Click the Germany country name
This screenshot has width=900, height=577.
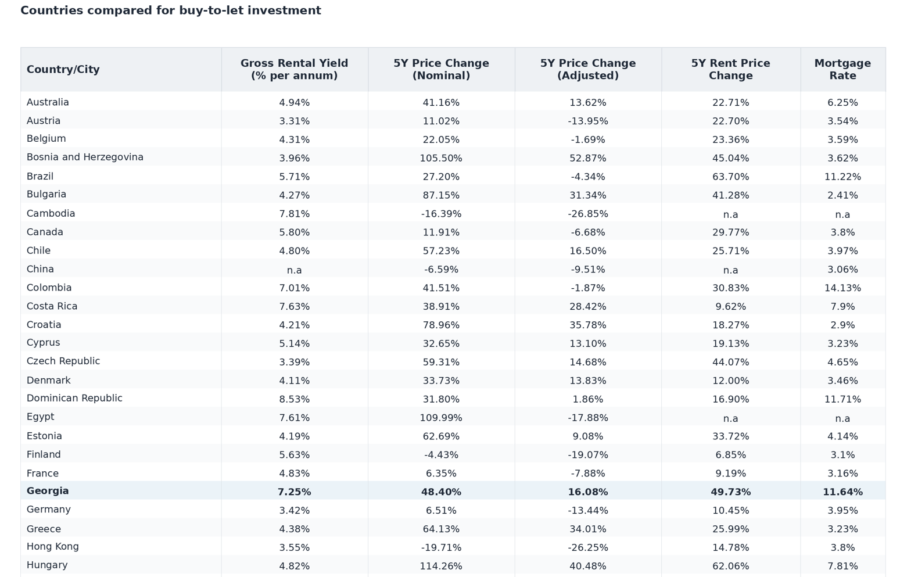(49, 509)
